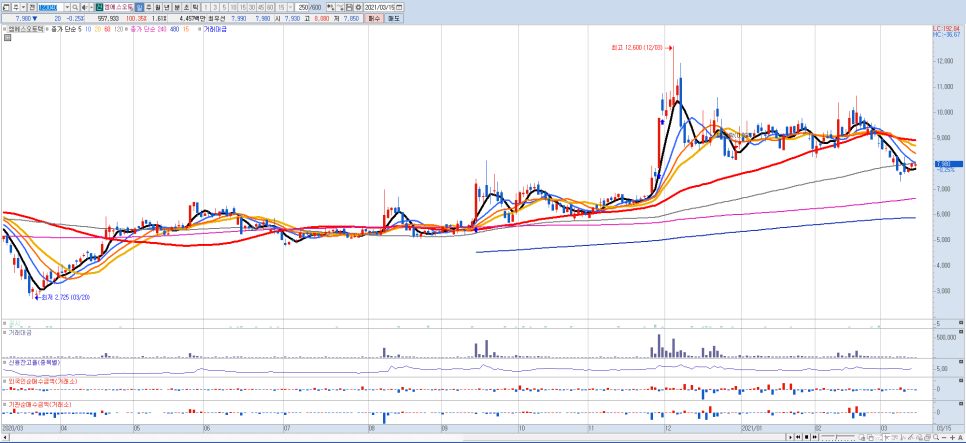Screen dimensions: 966x443
Task: Toggle the 거래대금 volume panel marker
Action: (4, 332)
